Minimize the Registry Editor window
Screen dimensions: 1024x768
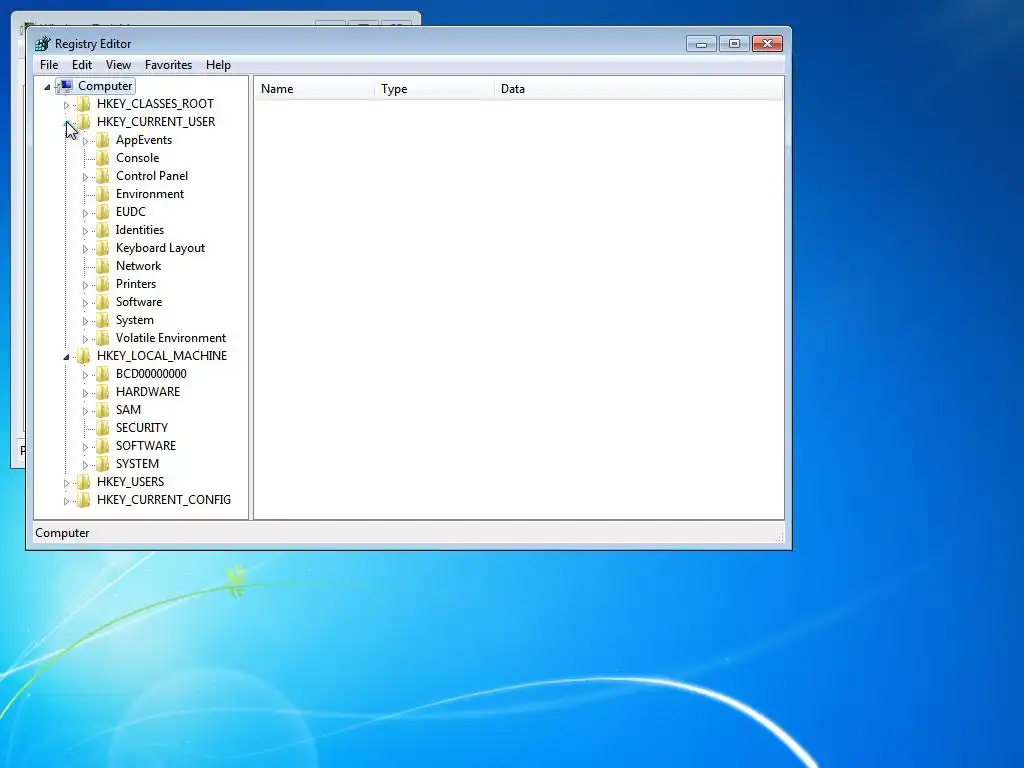tap(701, 44)
